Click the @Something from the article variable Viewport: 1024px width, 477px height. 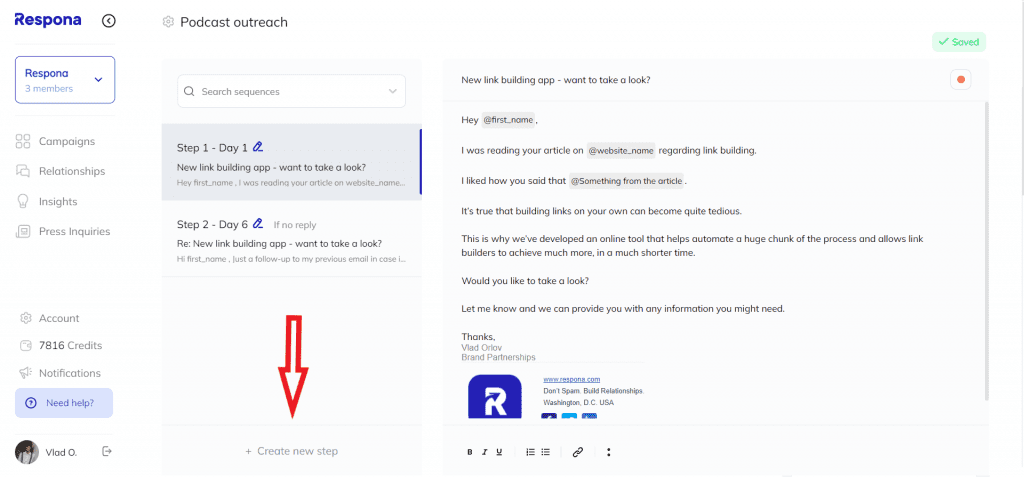point(626,181)
